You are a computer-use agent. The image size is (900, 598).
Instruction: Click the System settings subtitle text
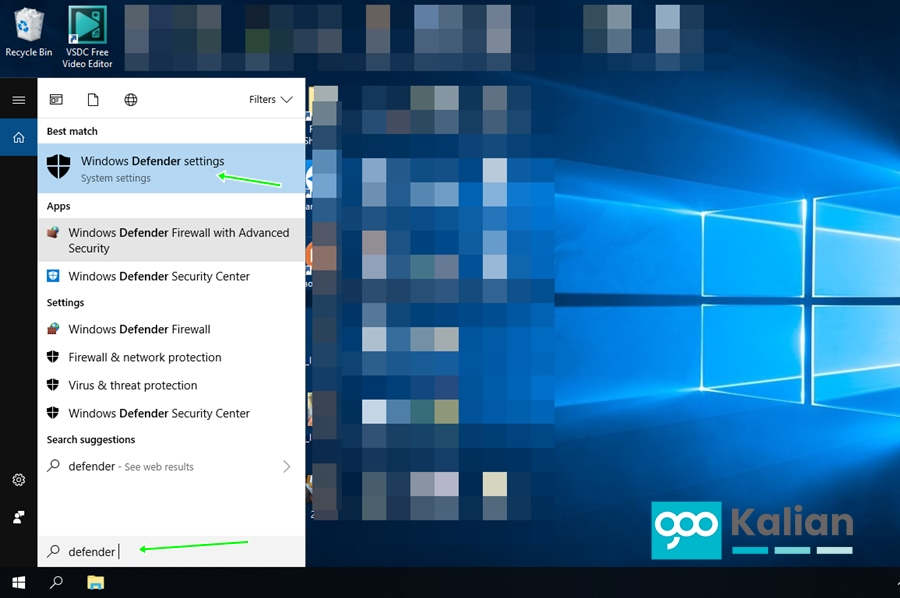[115, 178]
